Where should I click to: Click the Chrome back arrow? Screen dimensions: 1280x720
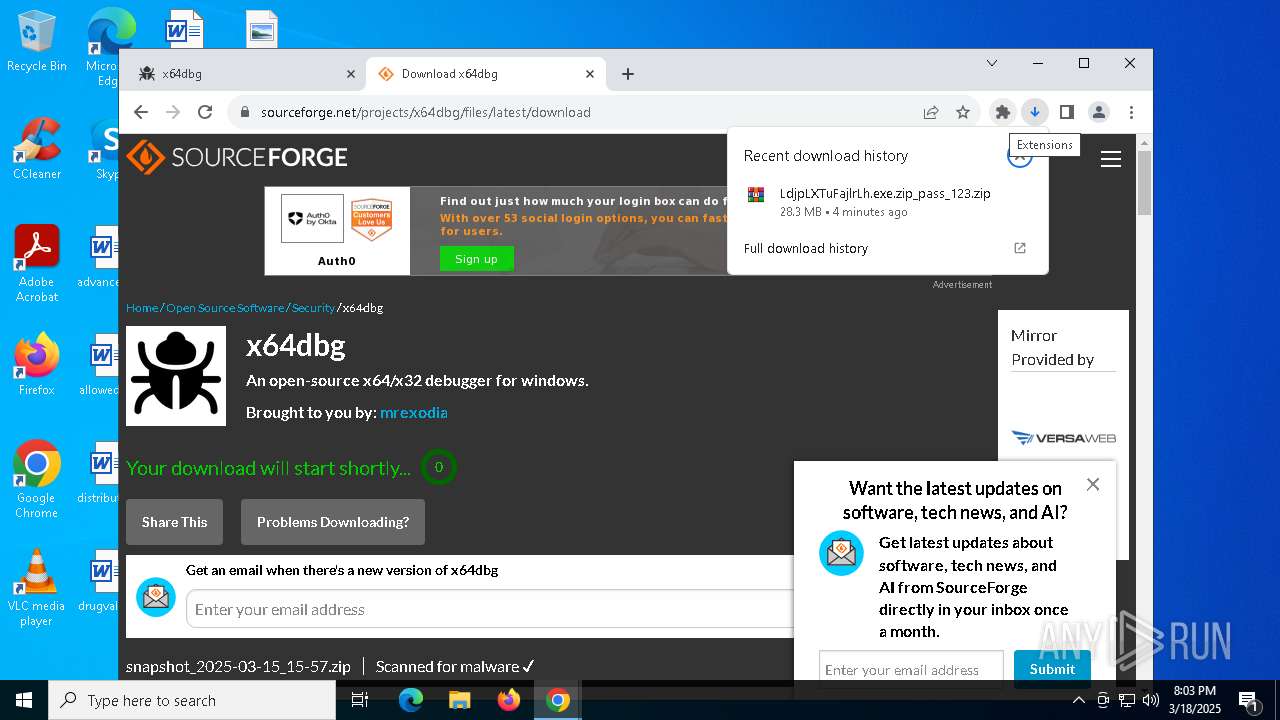tap(141, 112)
